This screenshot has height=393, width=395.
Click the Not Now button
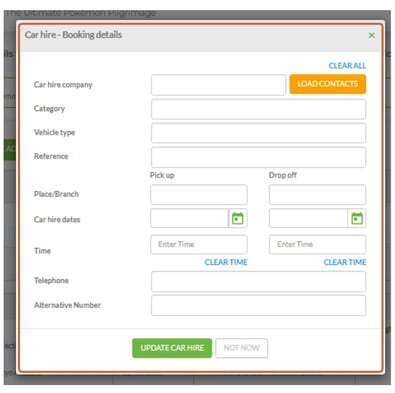click(241, 348)
